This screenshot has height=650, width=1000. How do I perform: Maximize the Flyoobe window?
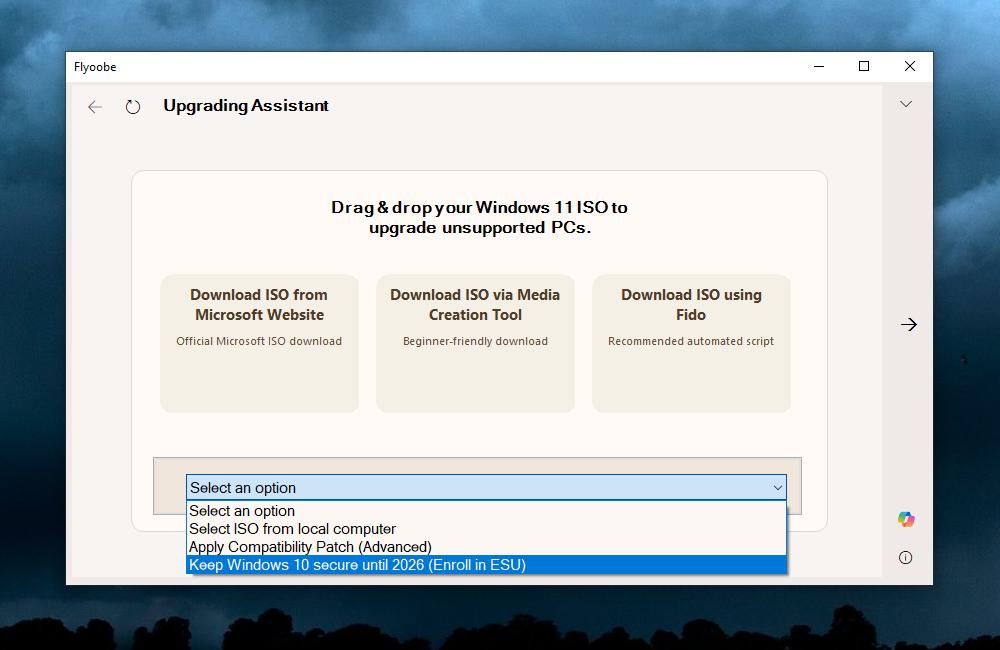(864, 66)
